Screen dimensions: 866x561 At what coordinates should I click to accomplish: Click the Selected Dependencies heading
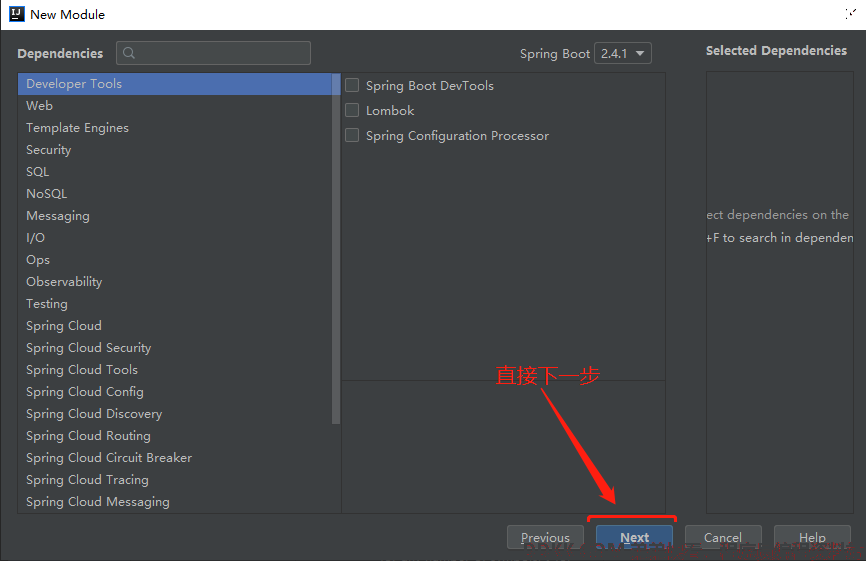coord(776,51)
